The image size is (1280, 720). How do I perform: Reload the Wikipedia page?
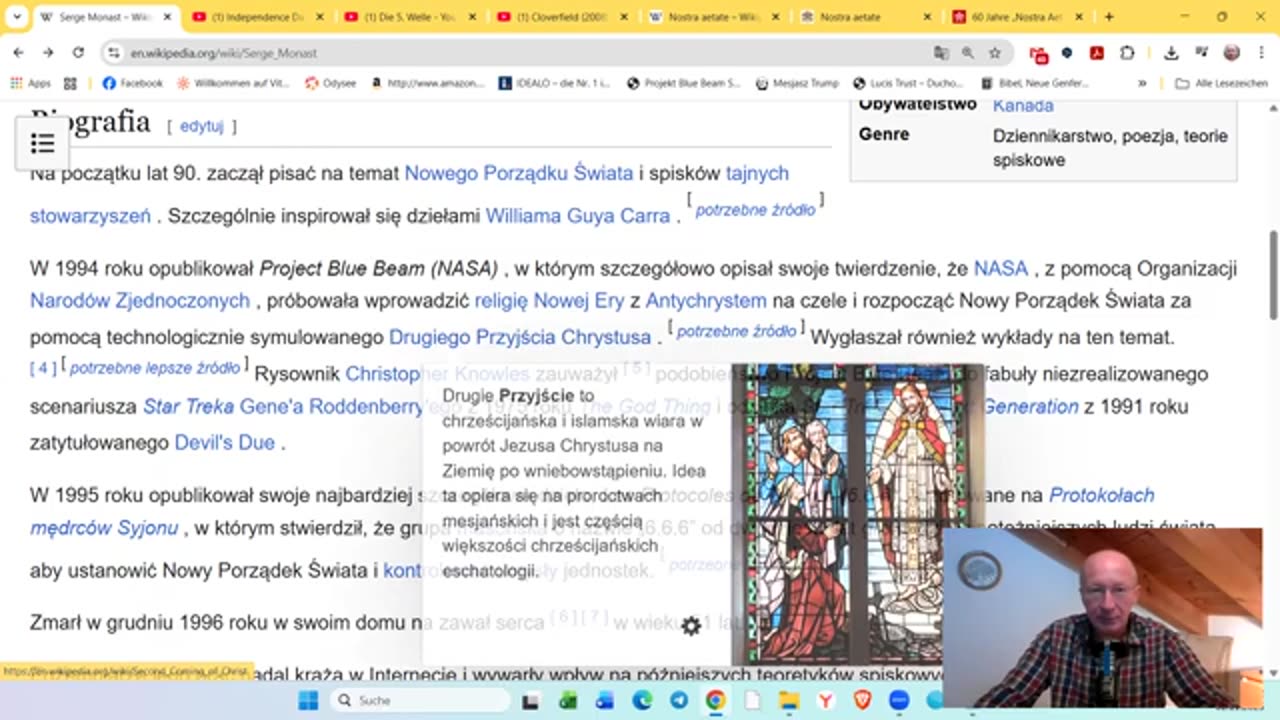coord(78,53)
